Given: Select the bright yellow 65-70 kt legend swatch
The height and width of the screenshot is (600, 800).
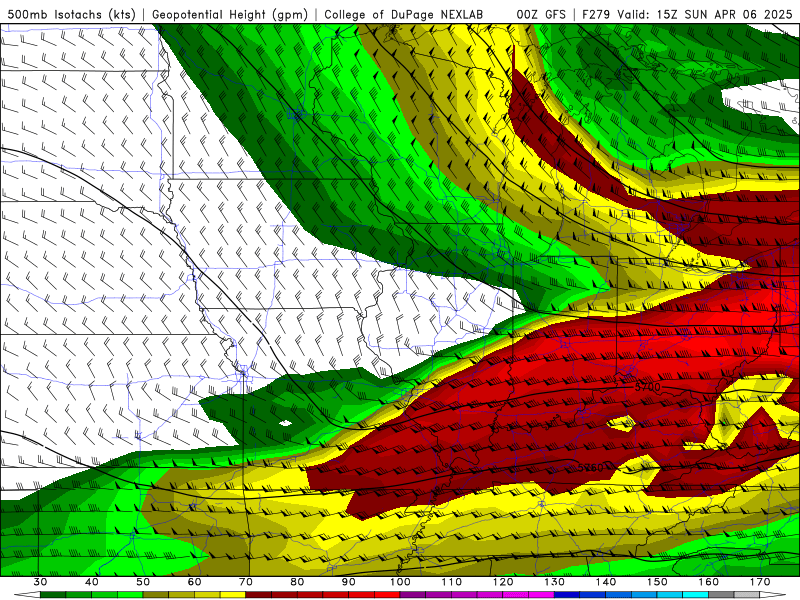Looking at the screenshot, I should pos(233,595).
